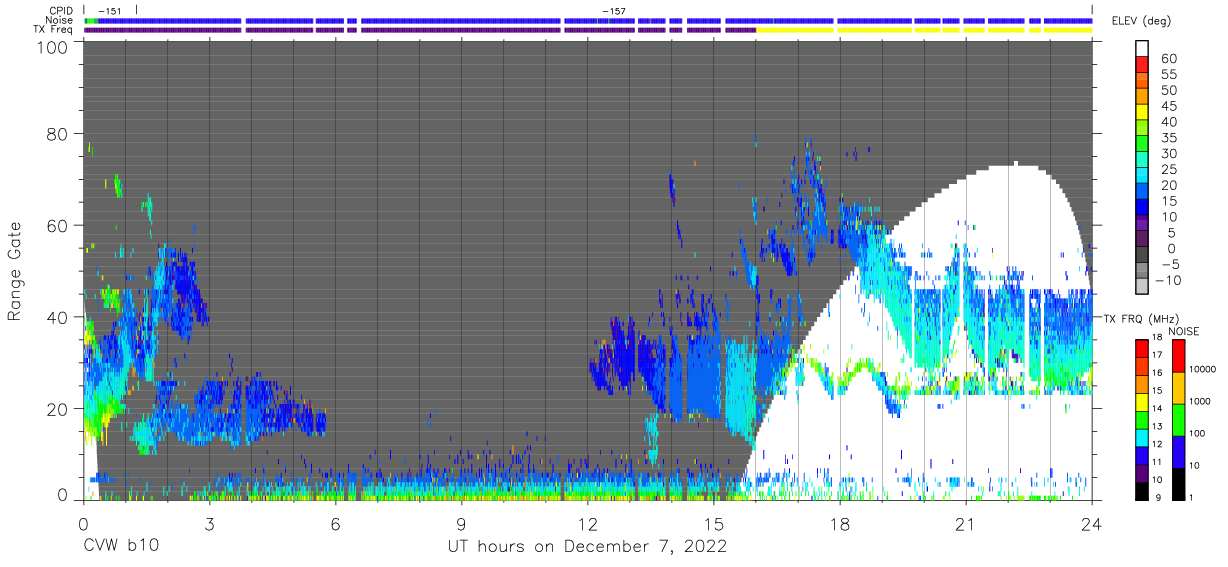This screenshot has height=567, width=1228.
Task: Click the y-axis tick label '100'
Action: pyautogui.click(x=52, y=47)
